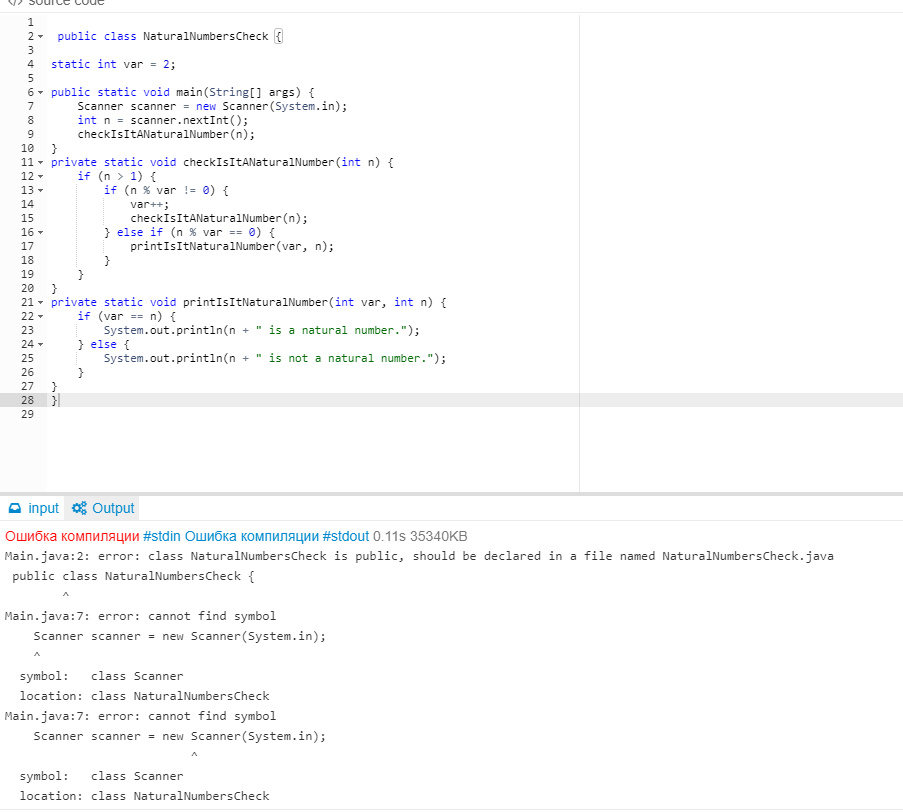Collapse the else-if fold arrow on line 16
The width and height of the screenshot is (903, 812).
coord(40,232)
